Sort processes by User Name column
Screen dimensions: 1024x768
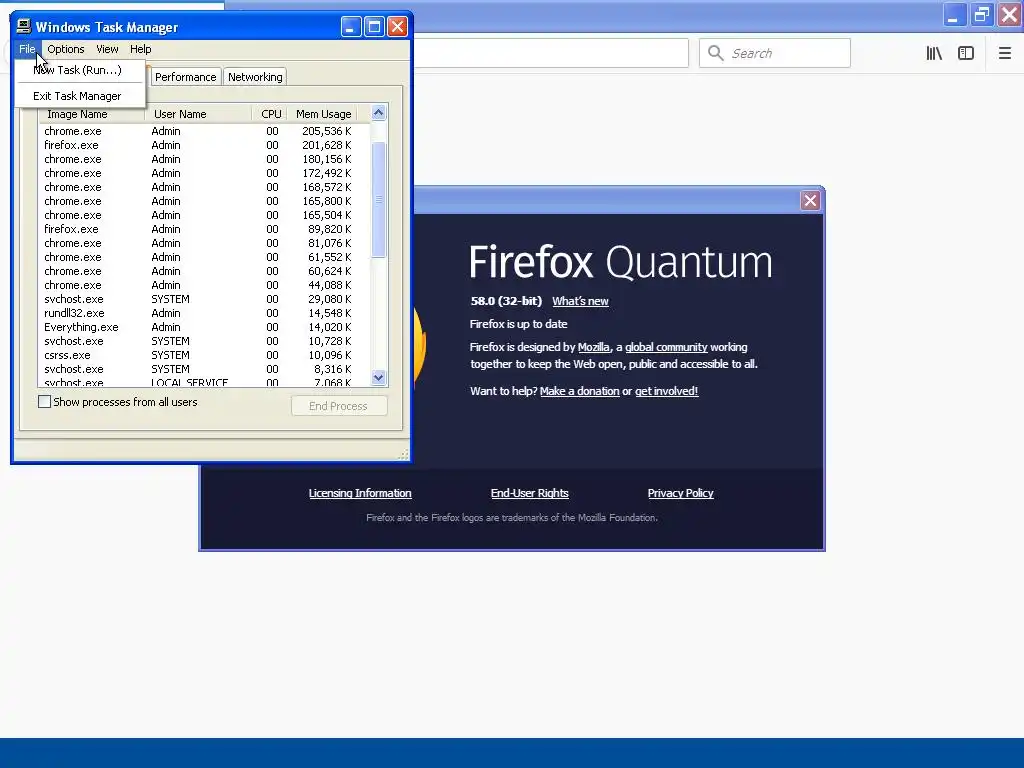click(198, 114)
